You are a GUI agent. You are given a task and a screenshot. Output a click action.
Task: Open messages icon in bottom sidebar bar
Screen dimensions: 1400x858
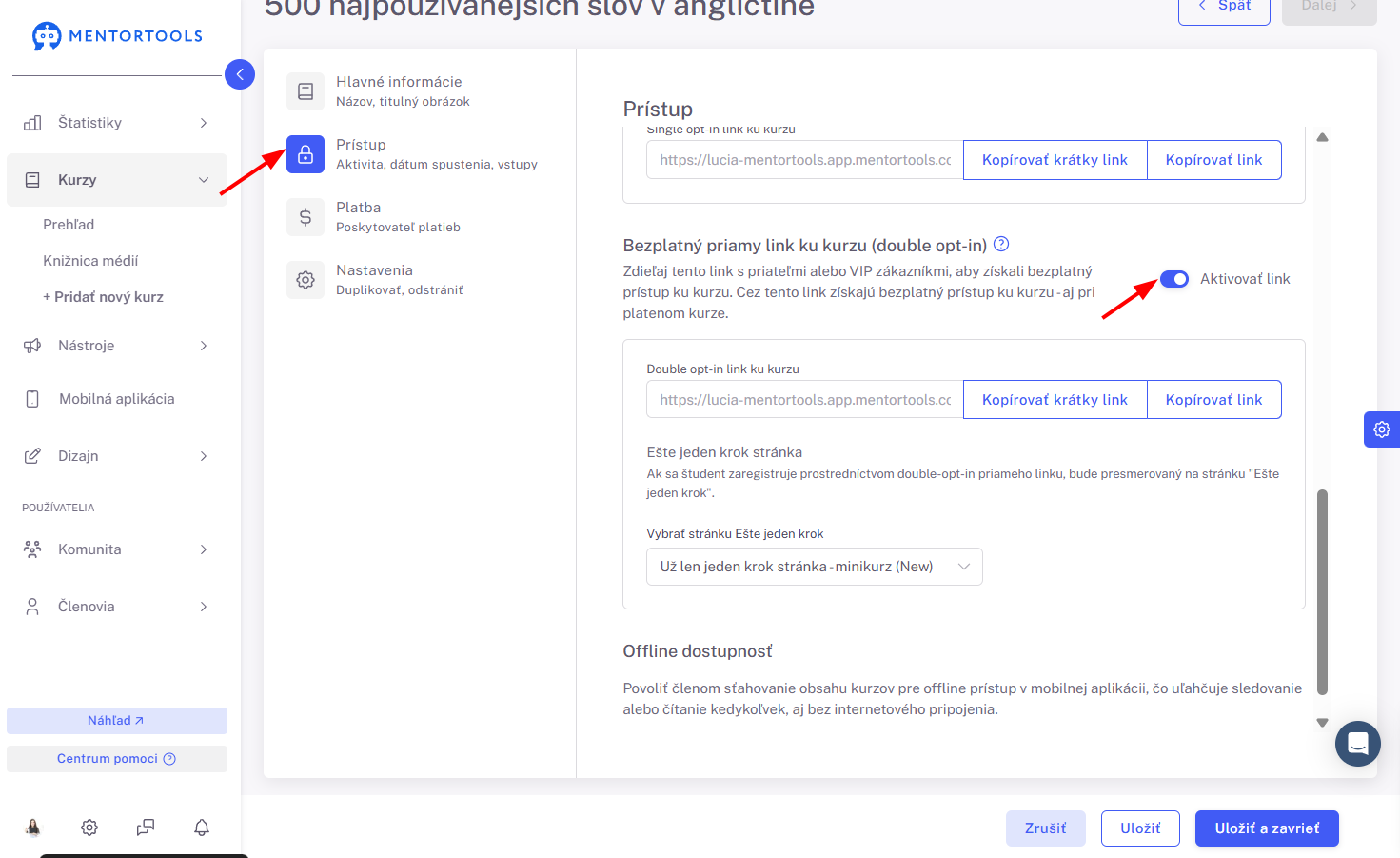coord(146,828)
